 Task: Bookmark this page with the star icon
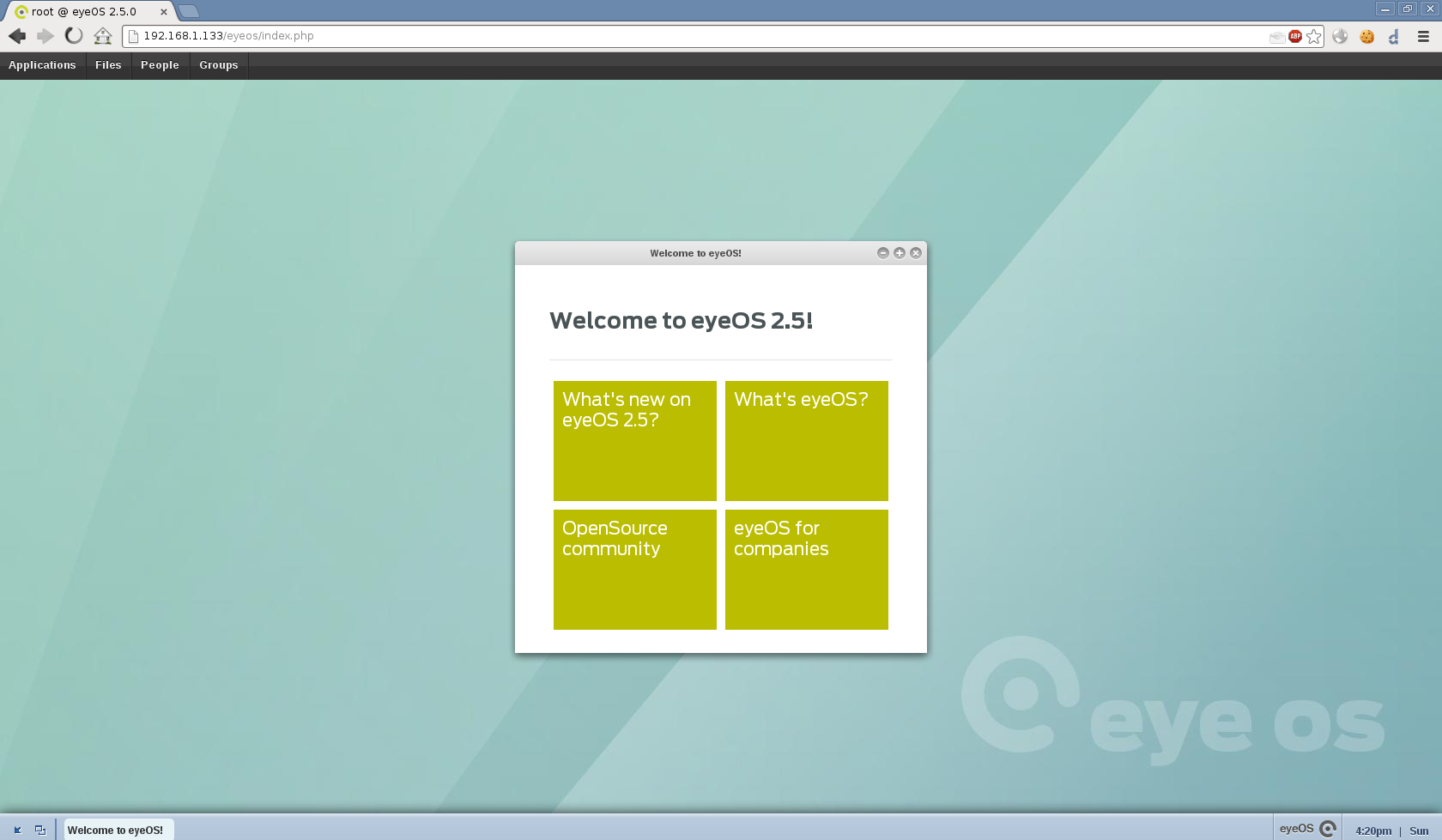pyautogui.click(x=1314, y=36)
